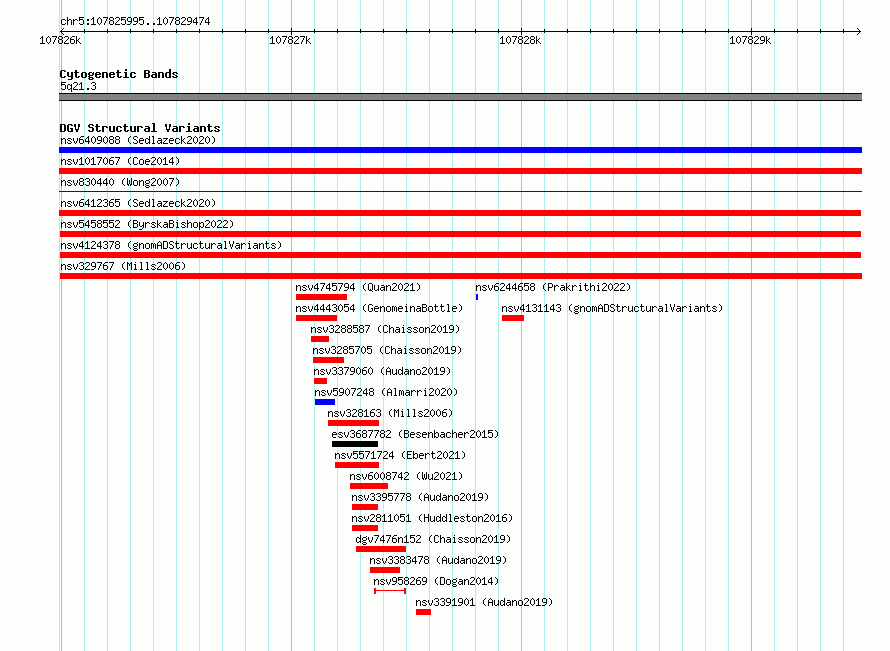The image size is (890, 651).
Task: Click the red bar under nsv3391901
Action: point(423,612)
